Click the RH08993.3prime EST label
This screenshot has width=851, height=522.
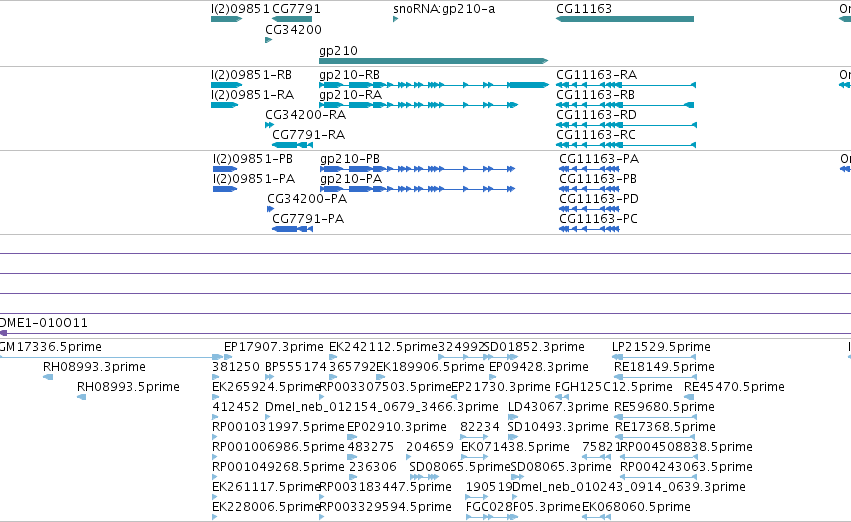[94, 367]
